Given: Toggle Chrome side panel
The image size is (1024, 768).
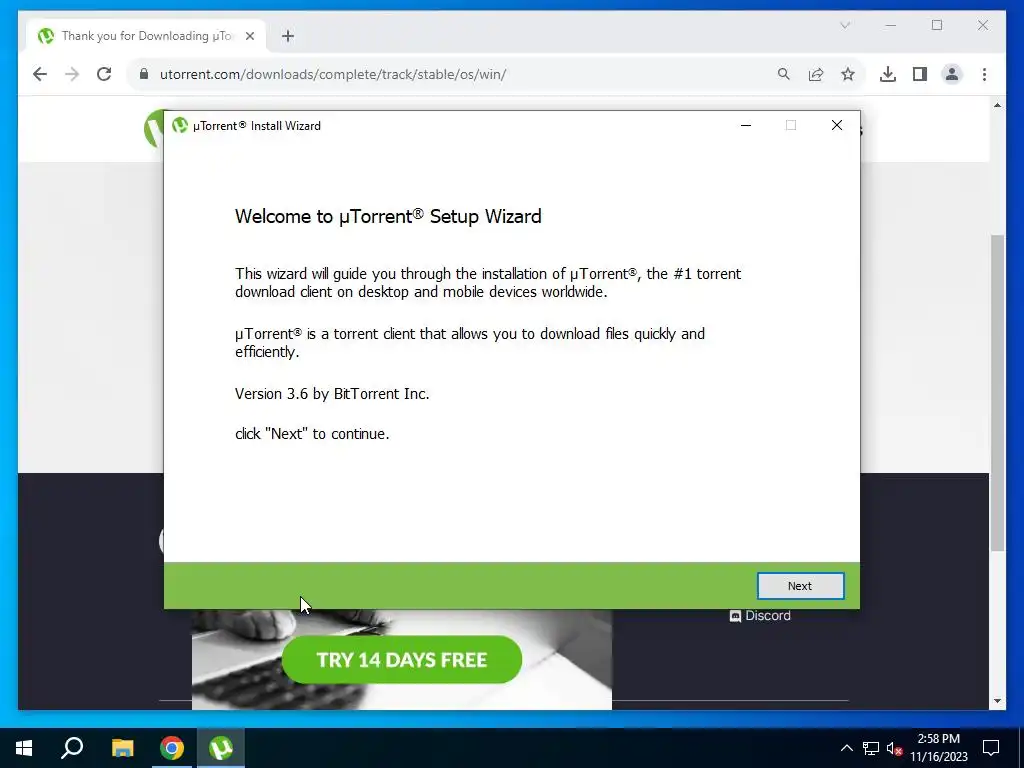Looking at the screenshot, I should 920,74.
